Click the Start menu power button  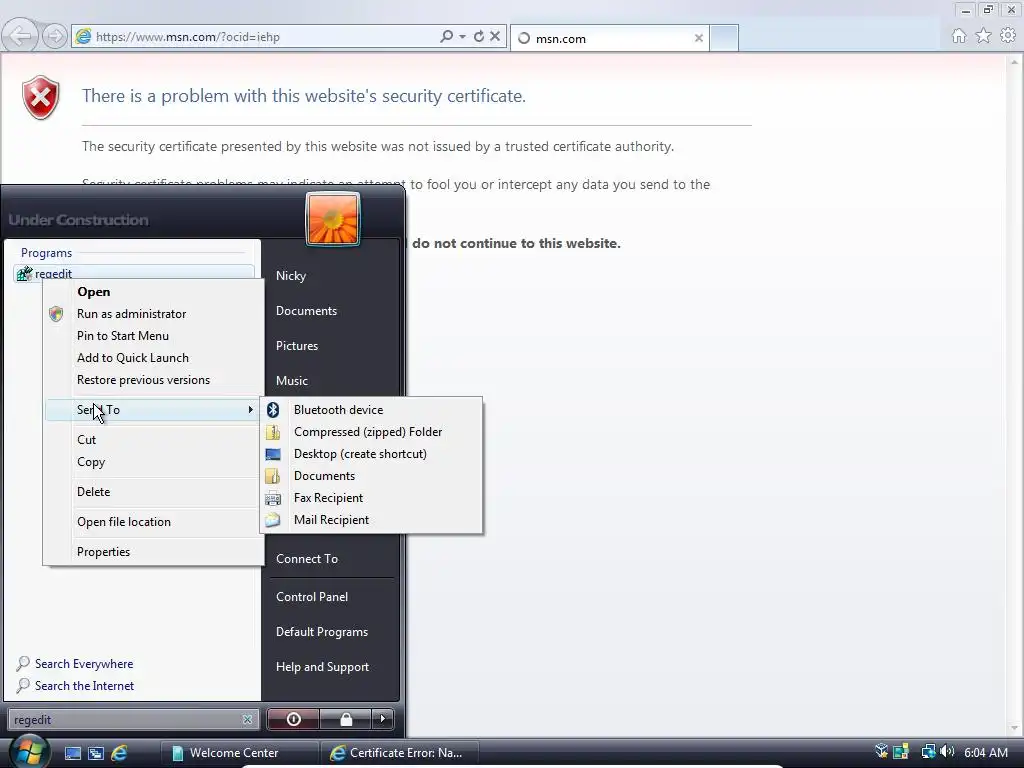coord(293,719)
